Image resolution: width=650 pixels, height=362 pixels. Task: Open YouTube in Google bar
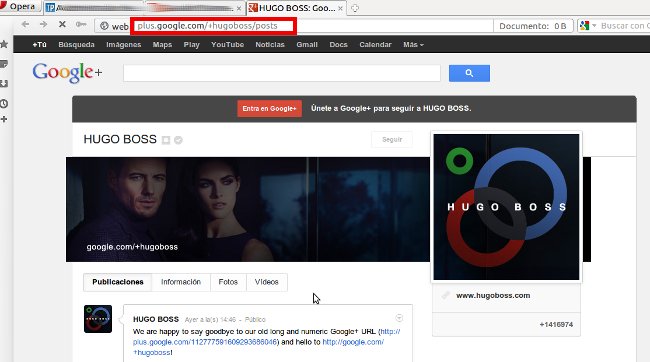tap(227, 44)
